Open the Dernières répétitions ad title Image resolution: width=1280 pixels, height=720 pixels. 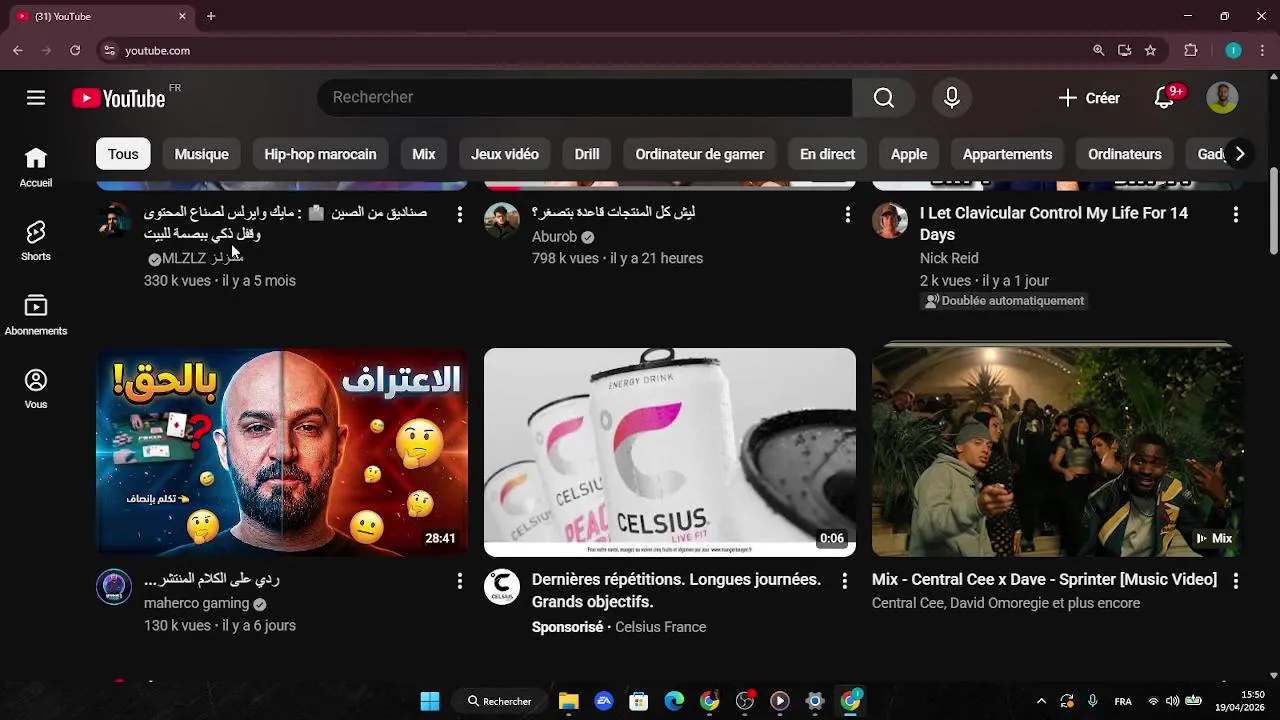tap(676, 591)
